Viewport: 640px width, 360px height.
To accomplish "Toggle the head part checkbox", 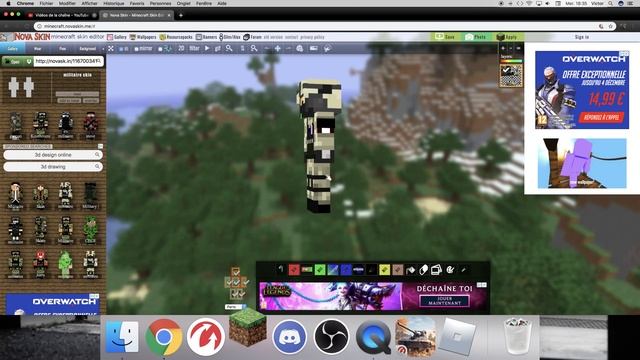I will tap(236, 272).
